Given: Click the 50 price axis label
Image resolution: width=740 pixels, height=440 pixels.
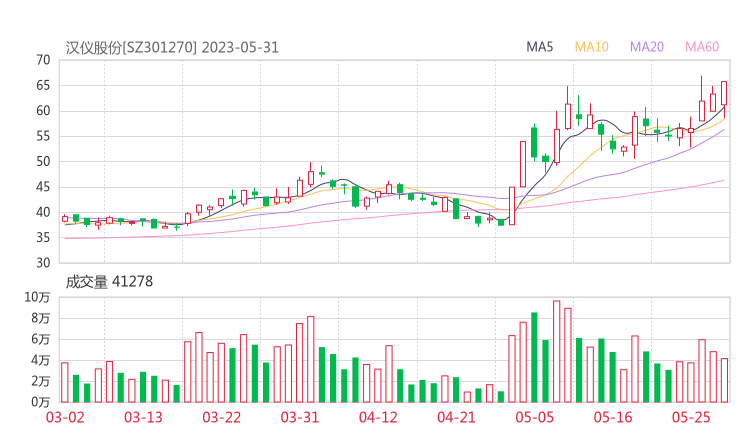Looking at the screenshot, I should pyautogui.click(x=43, y=161).
